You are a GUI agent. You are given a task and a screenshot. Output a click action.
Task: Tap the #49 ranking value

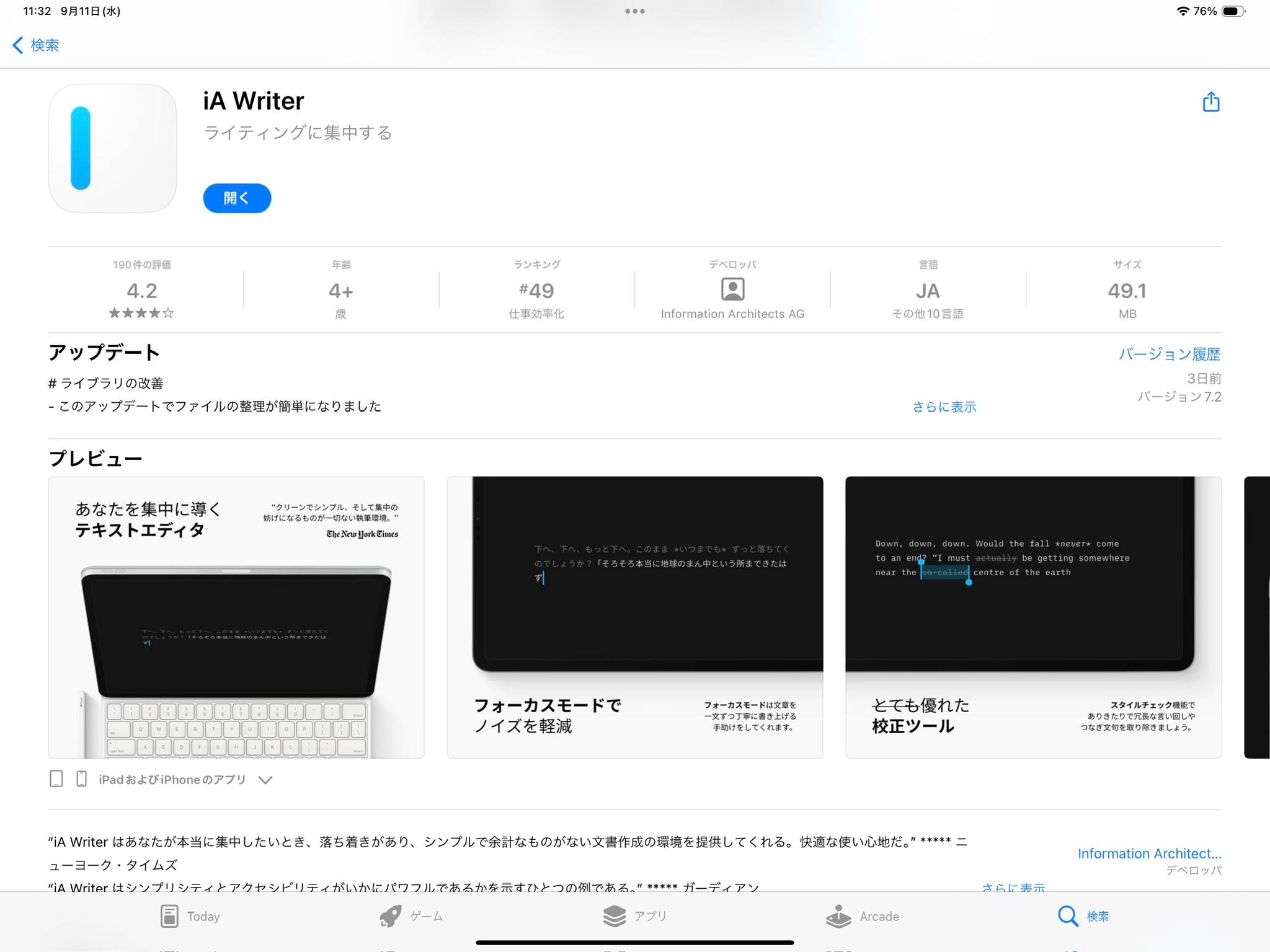pos(536,290)
